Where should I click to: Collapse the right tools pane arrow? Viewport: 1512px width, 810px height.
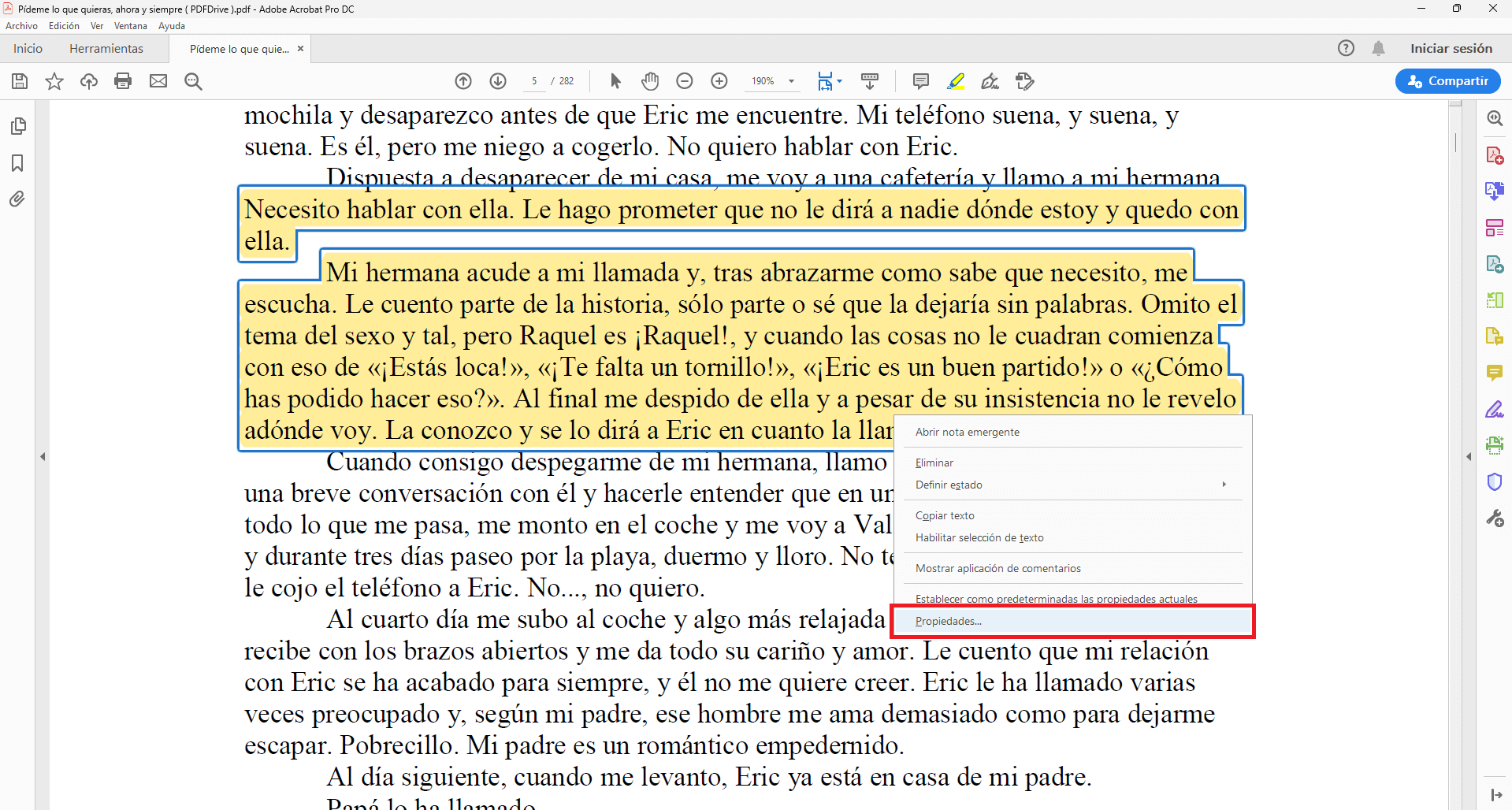click(1469, 456)
